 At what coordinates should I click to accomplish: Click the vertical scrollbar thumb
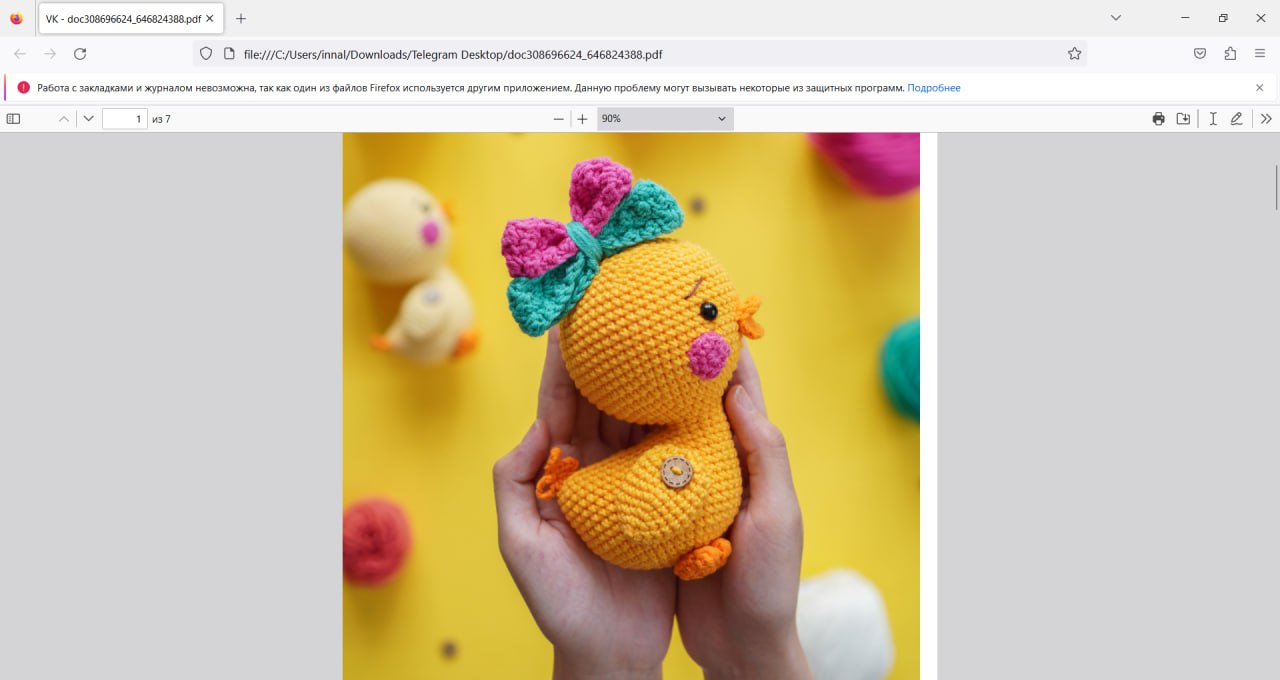pyautogui.click(x=1276, y=187)
